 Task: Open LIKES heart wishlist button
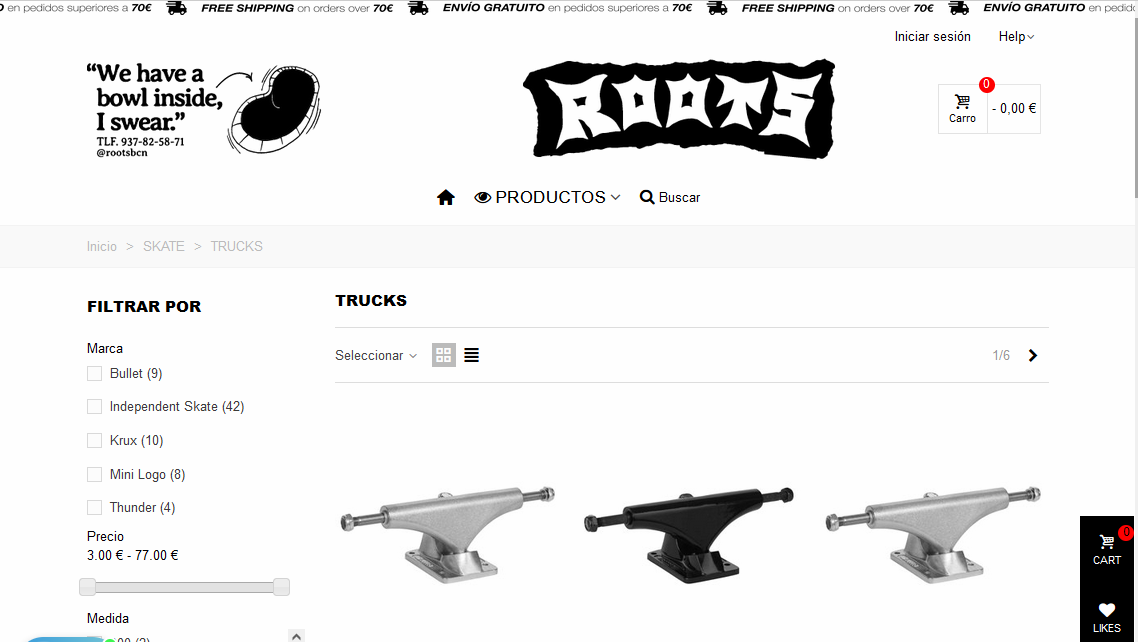1107,617
